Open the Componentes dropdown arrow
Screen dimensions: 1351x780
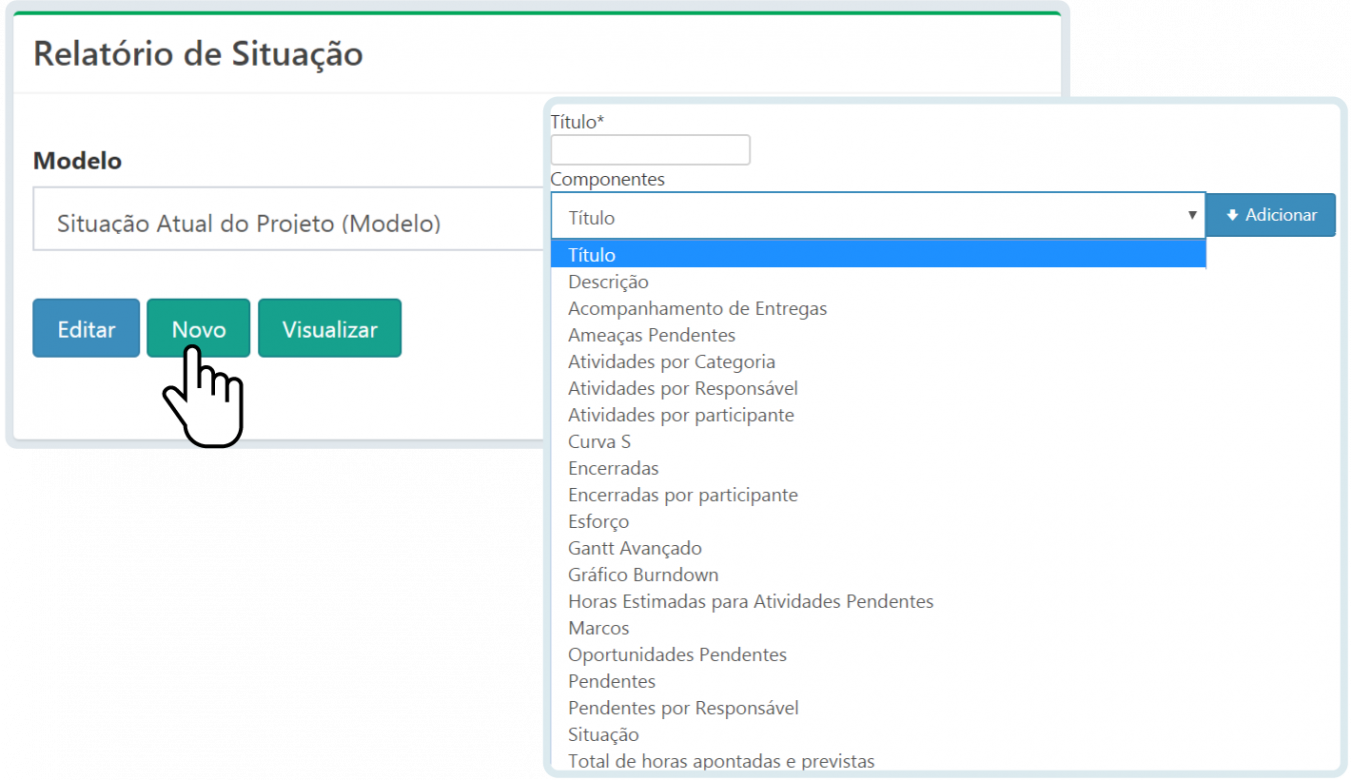tap(1192, 214)
